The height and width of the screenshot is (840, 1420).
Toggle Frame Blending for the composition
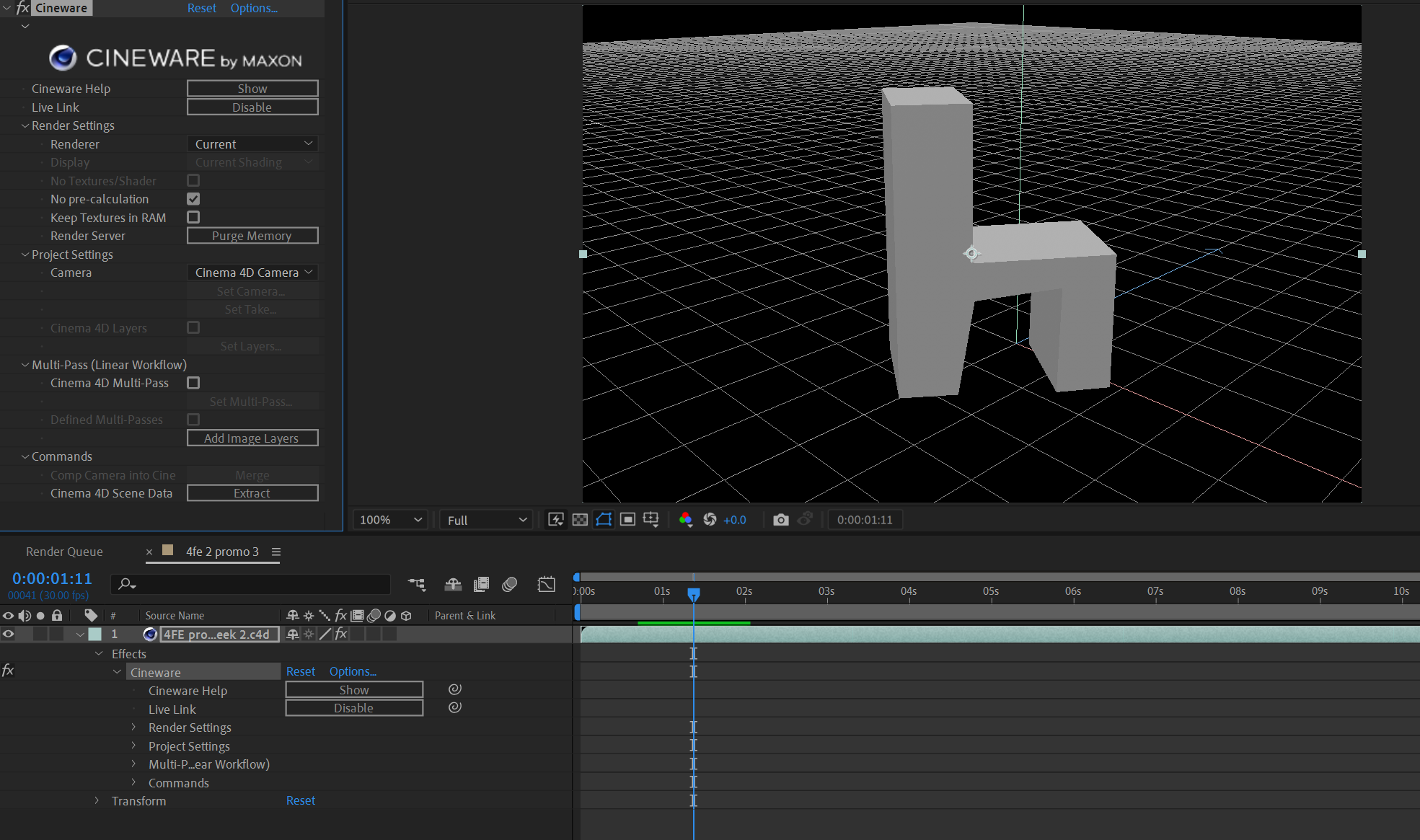click(x=481, y=585)
